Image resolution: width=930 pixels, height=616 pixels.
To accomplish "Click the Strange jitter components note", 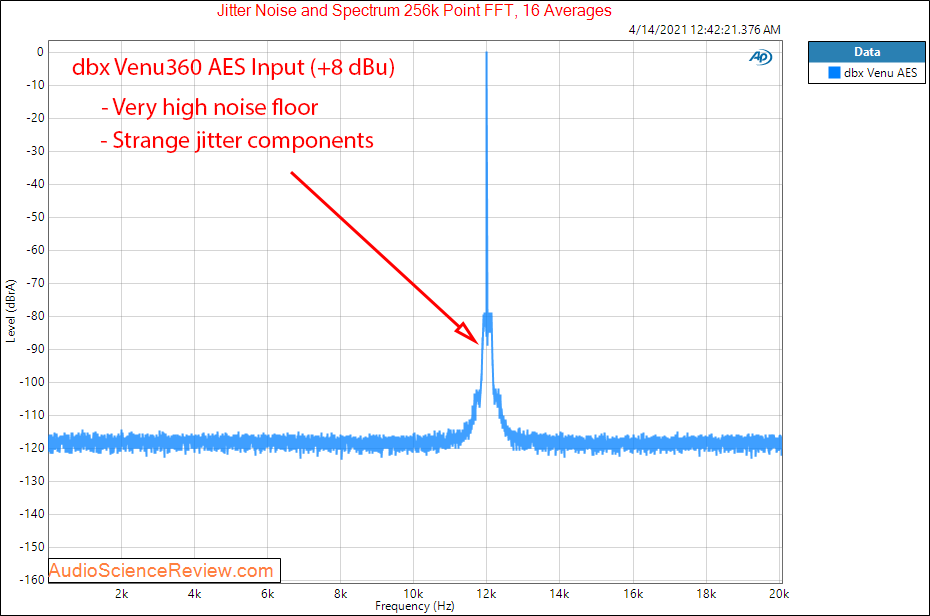I will 237,141.
